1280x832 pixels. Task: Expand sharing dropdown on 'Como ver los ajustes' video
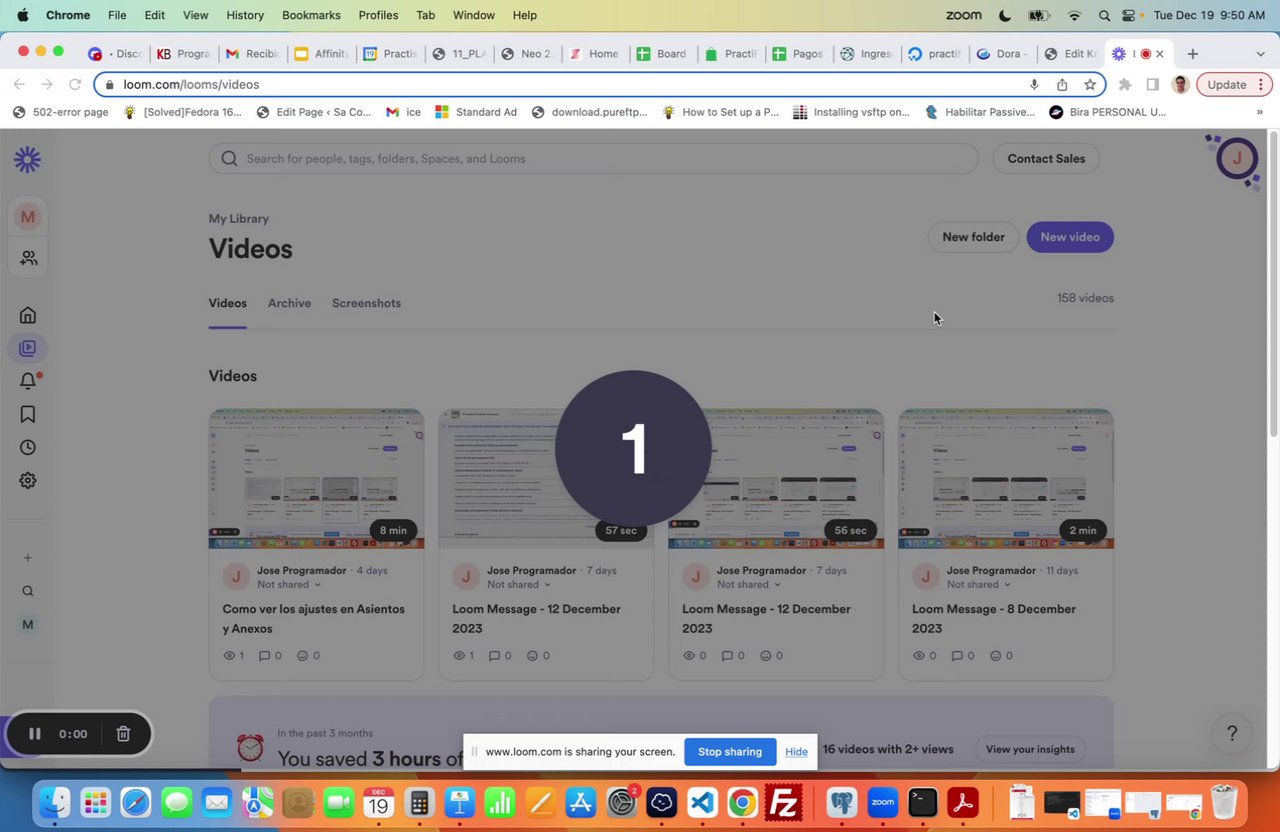[289, 585]
